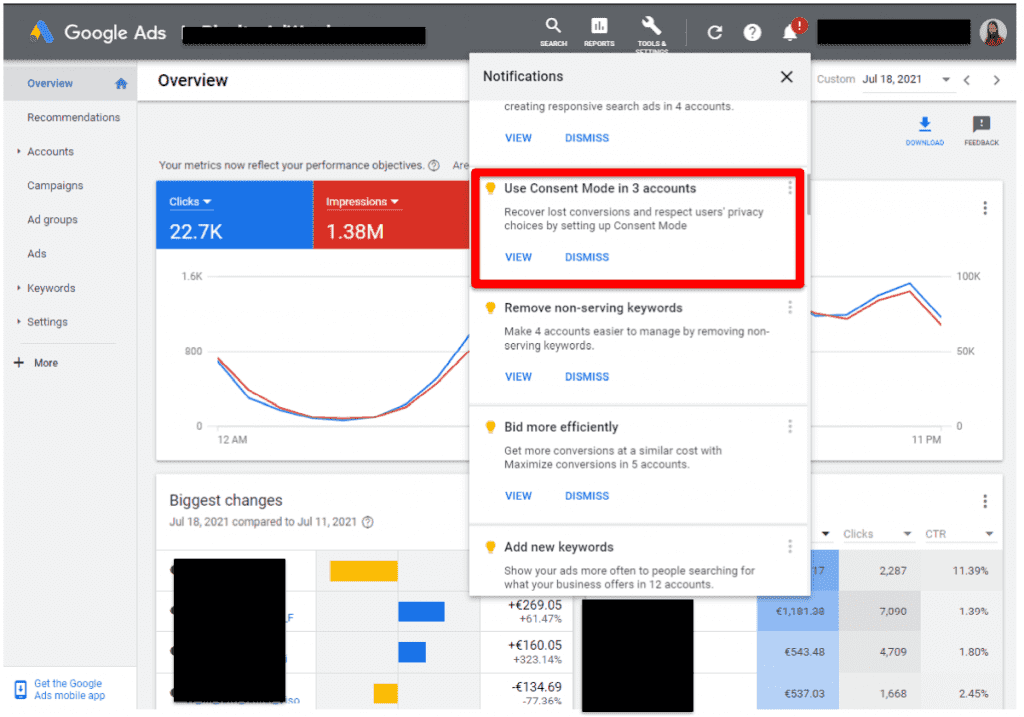Viewport: 1024px width, 717px height.
Task: Click the 22.7K clicks value
Action: 196,232
